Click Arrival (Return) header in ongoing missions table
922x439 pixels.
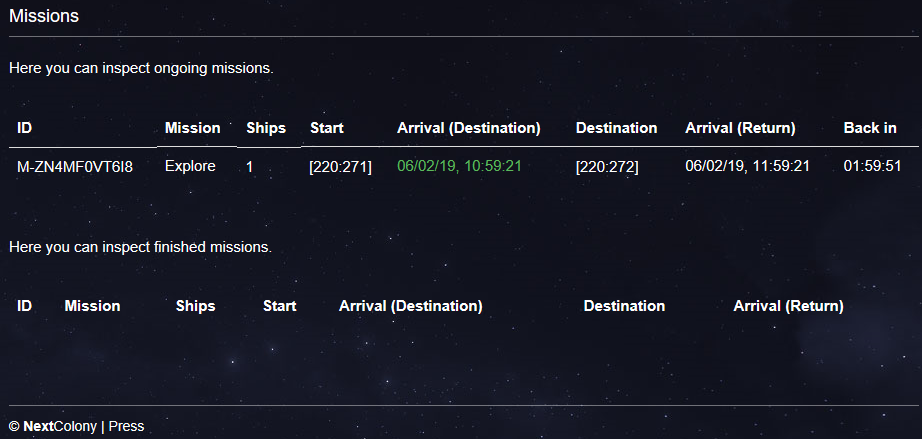pos(740,128)
